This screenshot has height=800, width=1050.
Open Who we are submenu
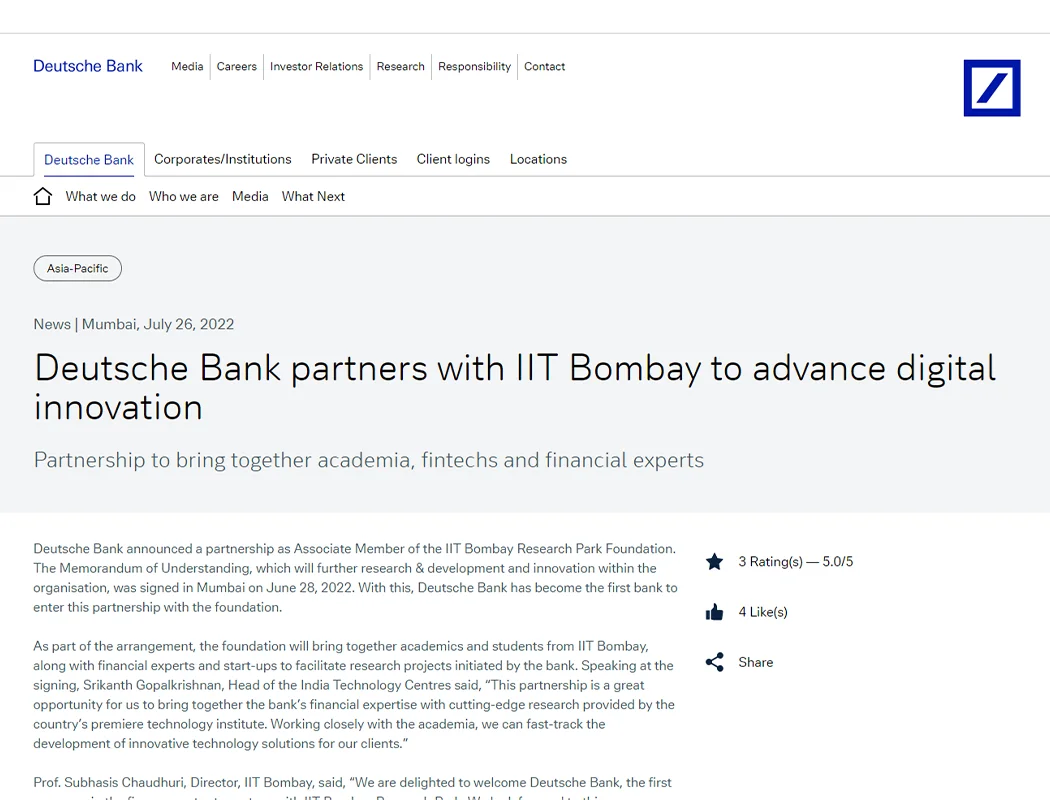[183, 196]
